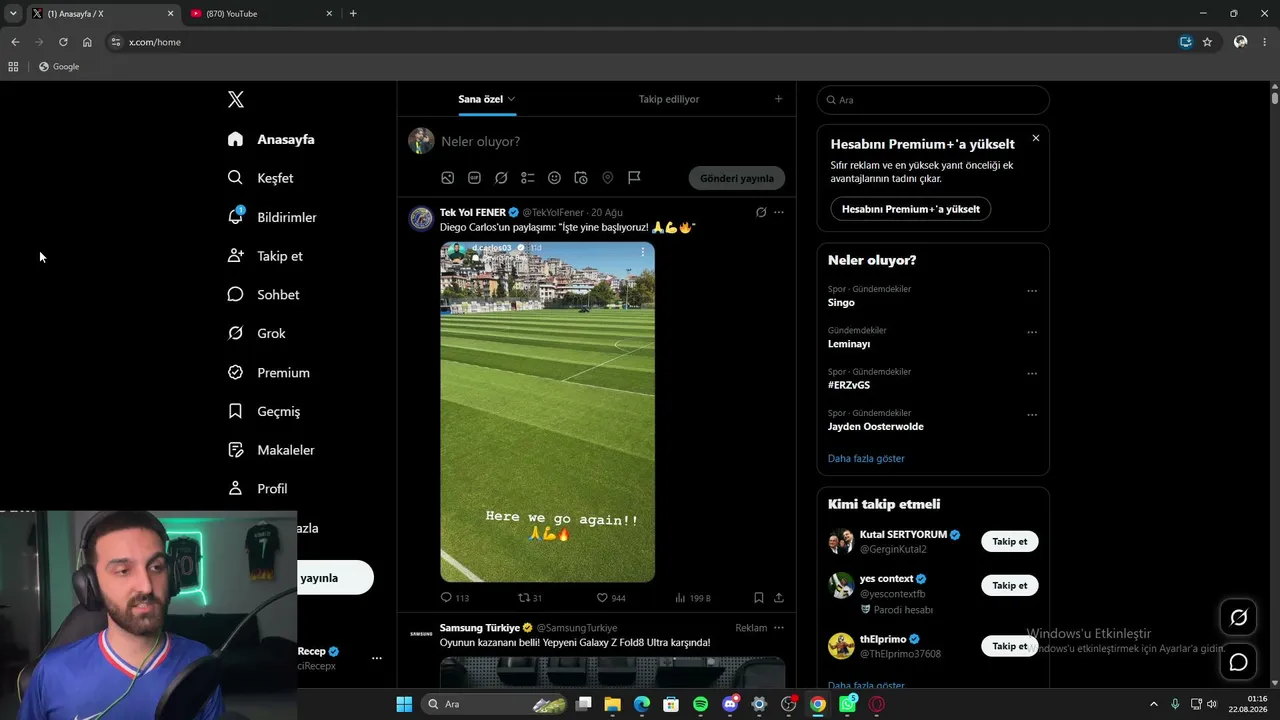Open more options on Samsung Türkiye ad
This screenshot has height=720, width=1280.
779,628
